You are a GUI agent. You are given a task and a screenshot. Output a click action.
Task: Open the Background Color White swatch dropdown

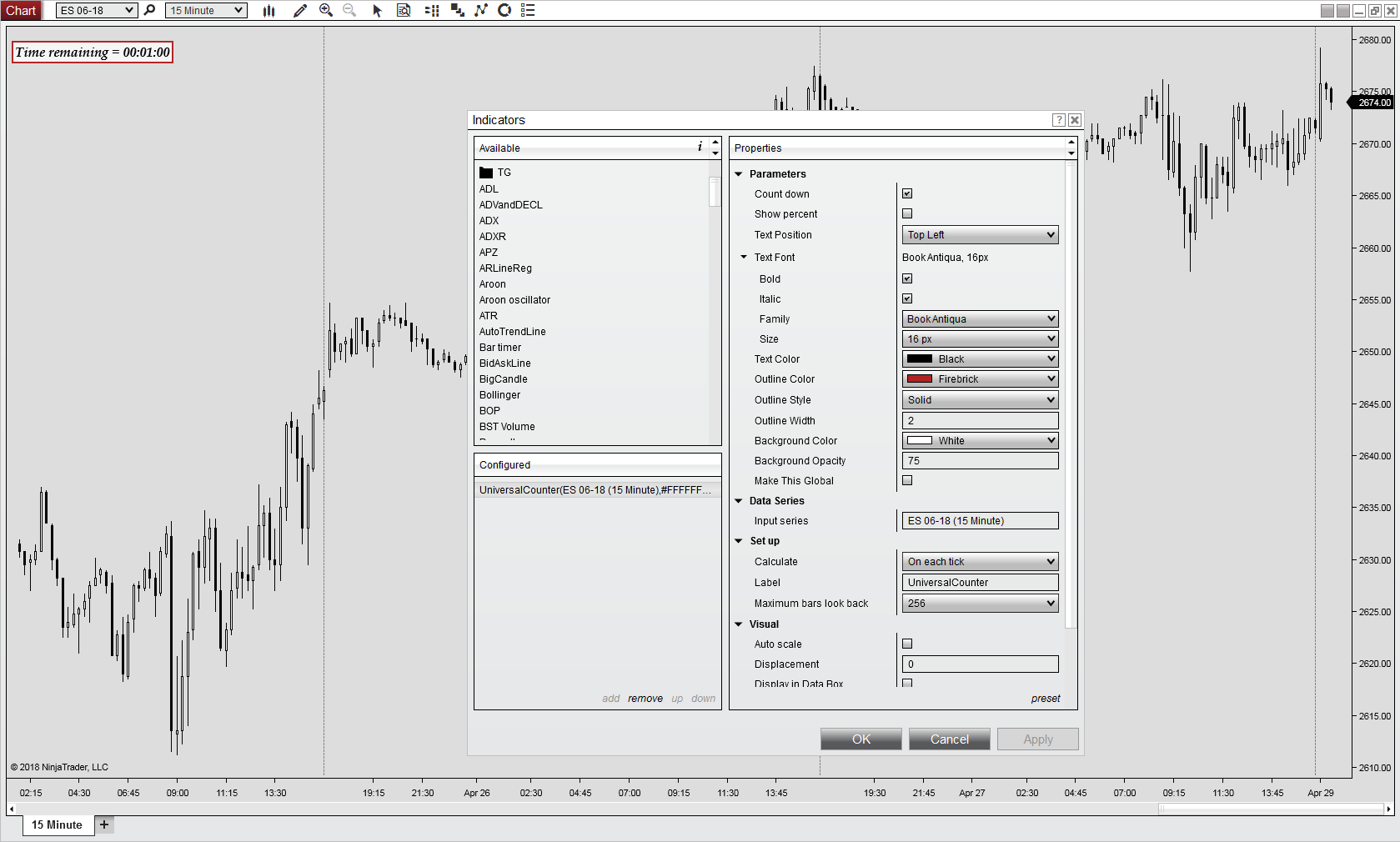981,441
